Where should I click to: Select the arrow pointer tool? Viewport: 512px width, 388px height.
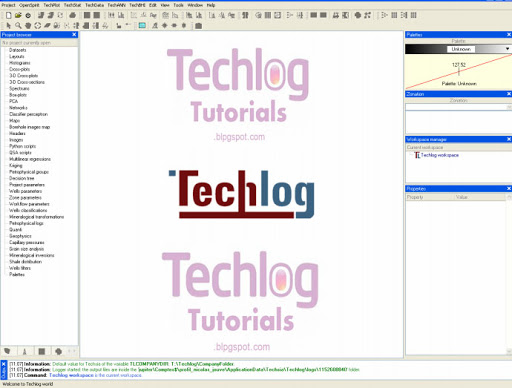coord(8,26)
